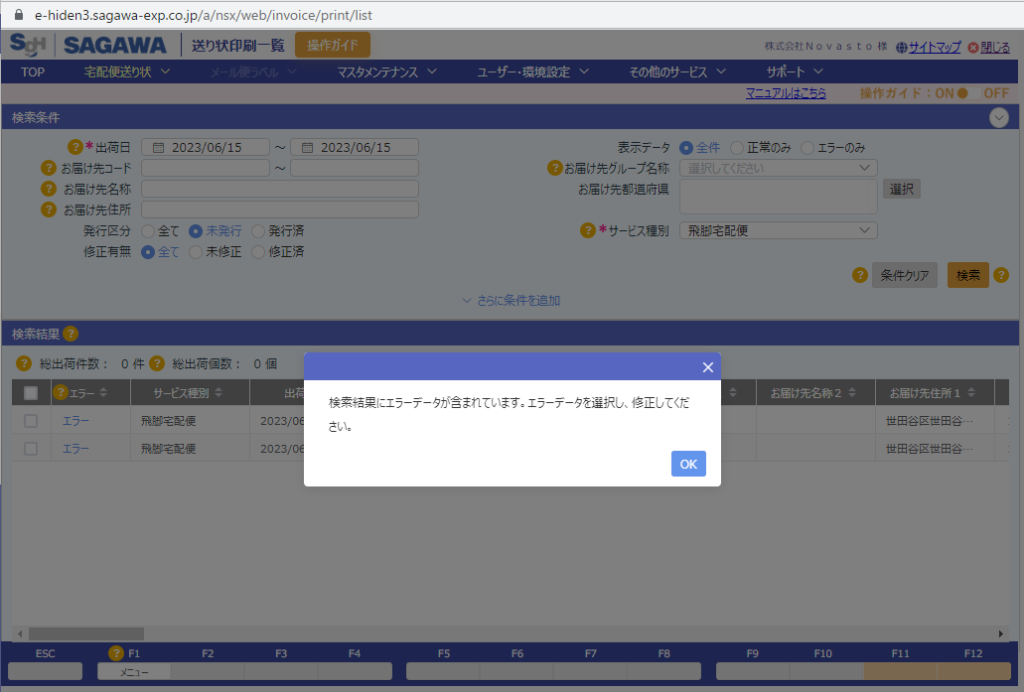The image size is (1024, 692).
Task: Open the マスタメンテナンス menu
Action: pos(387,72)
